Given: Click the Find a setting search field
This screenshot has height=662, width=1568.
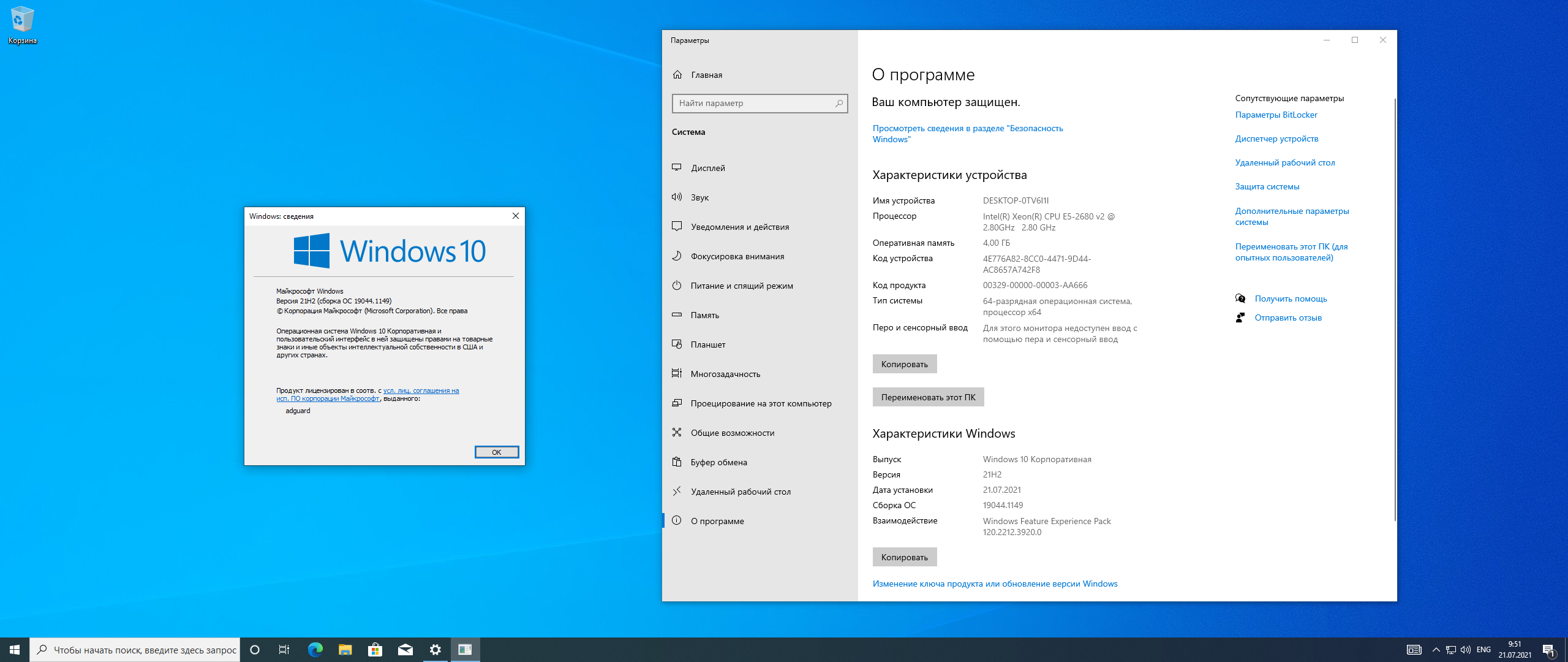Looking at the screenshot, I should click(755, 103).
